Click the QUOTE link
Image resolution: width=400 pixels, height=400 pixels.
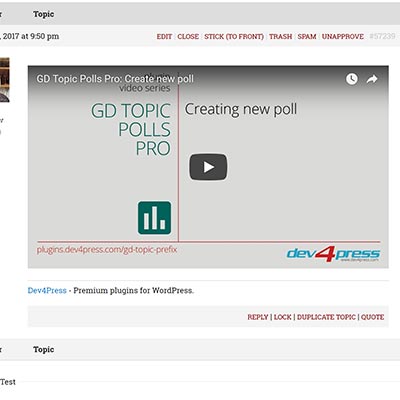372,317
